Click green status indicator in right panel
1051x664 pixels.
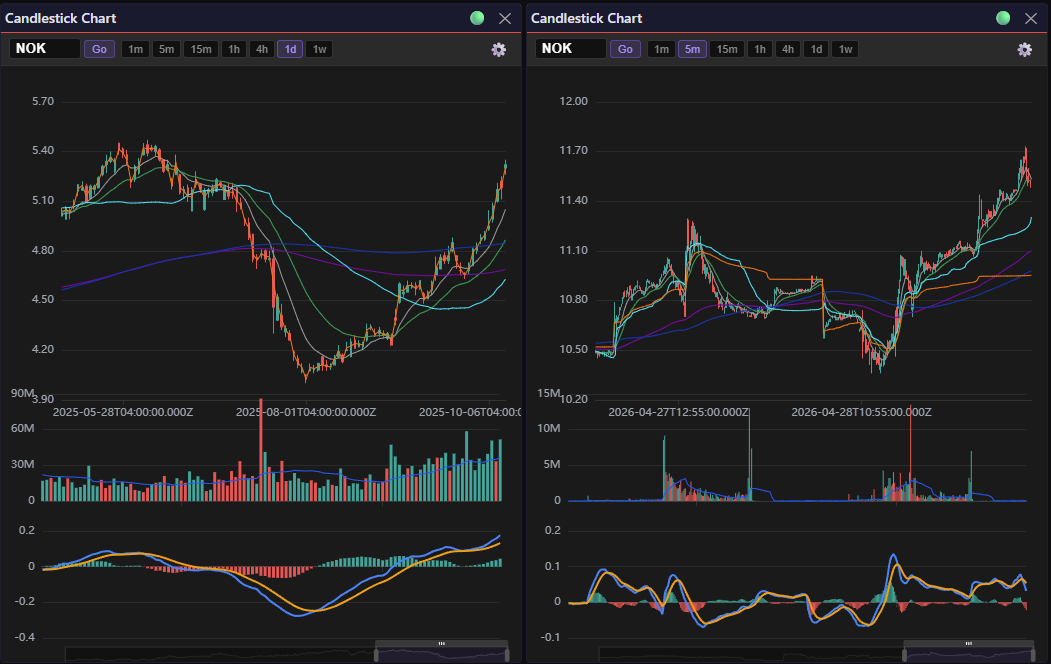point(1004,18)
